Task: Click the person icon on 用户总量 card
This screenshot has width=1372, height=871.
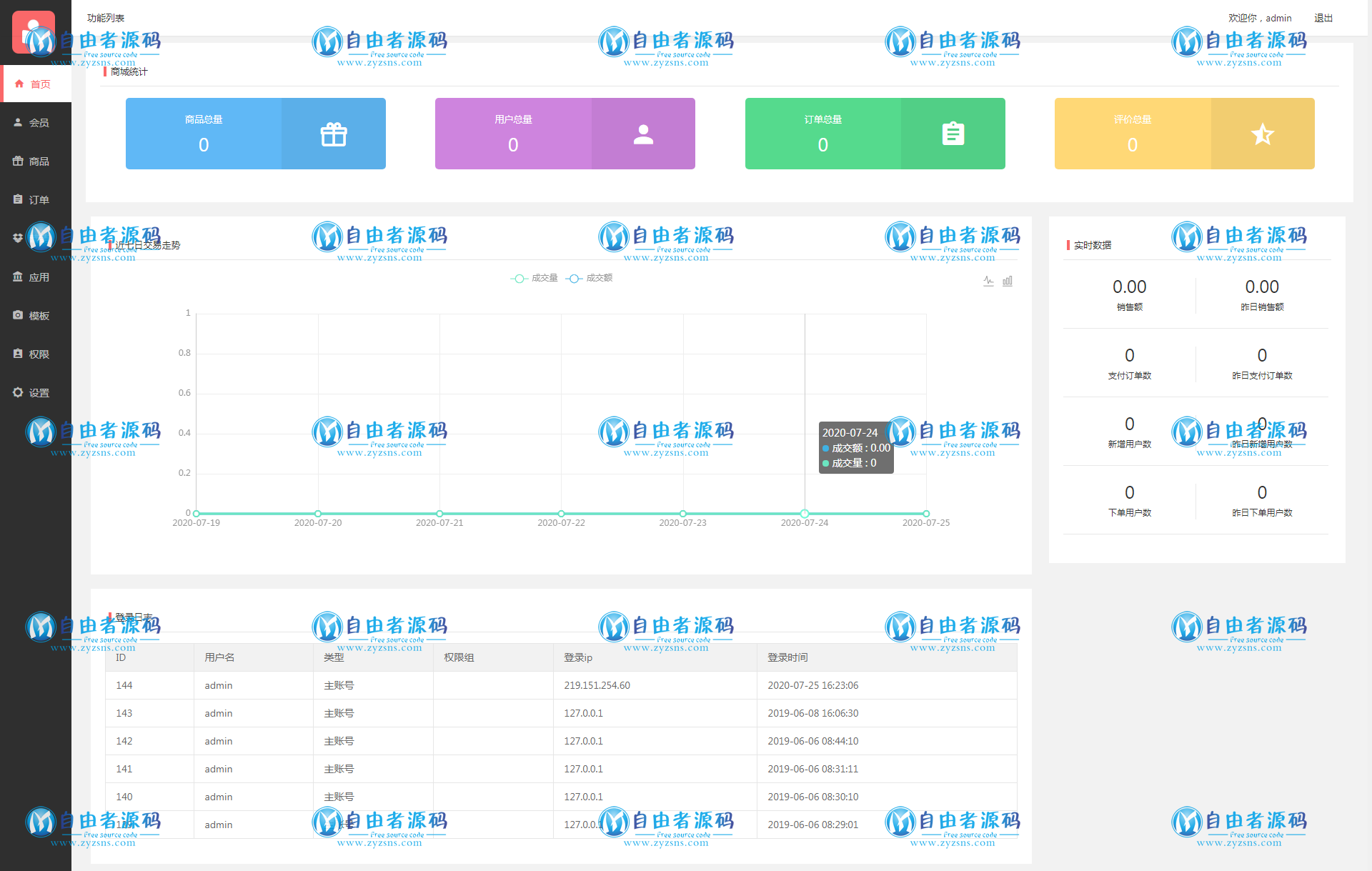Action: tap(643, 134)
